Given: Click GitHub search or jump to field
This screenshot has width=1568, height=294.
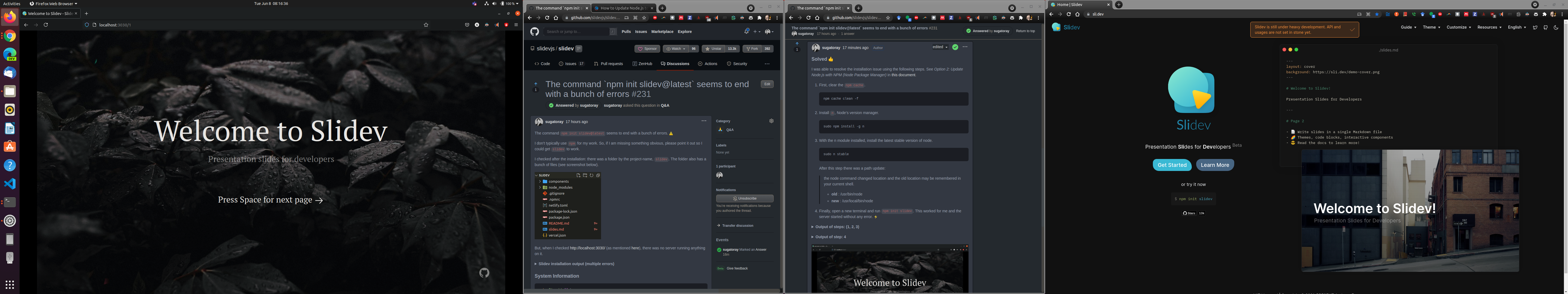Looking at the screenshot, I should pos(581,32).
